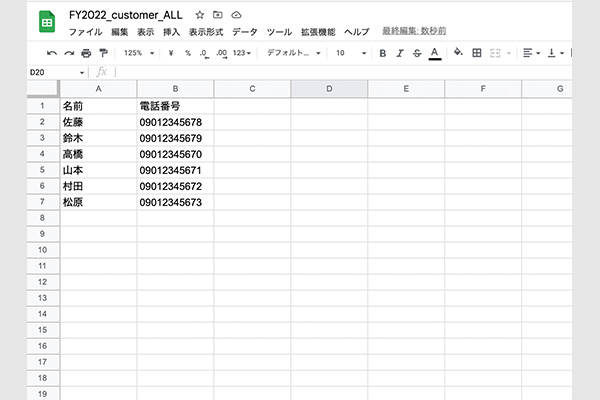Click the percent format button

[187, 53]
